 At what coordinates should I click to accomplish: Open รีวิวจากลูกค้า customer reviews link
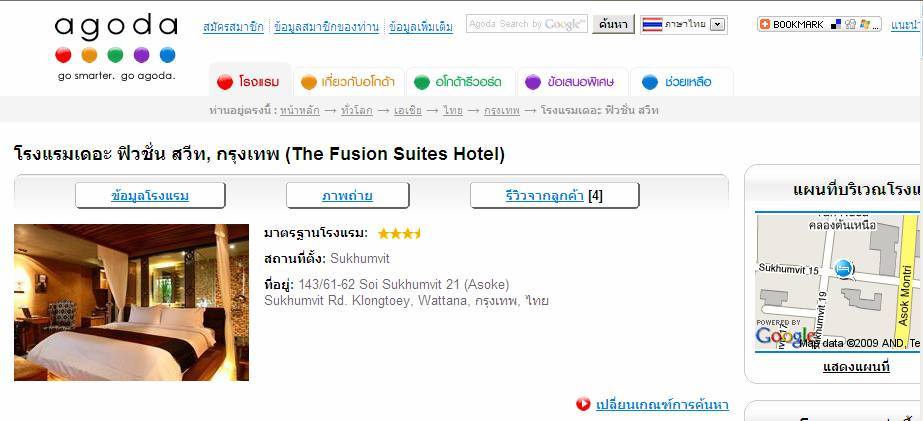[x=544, y=195]
